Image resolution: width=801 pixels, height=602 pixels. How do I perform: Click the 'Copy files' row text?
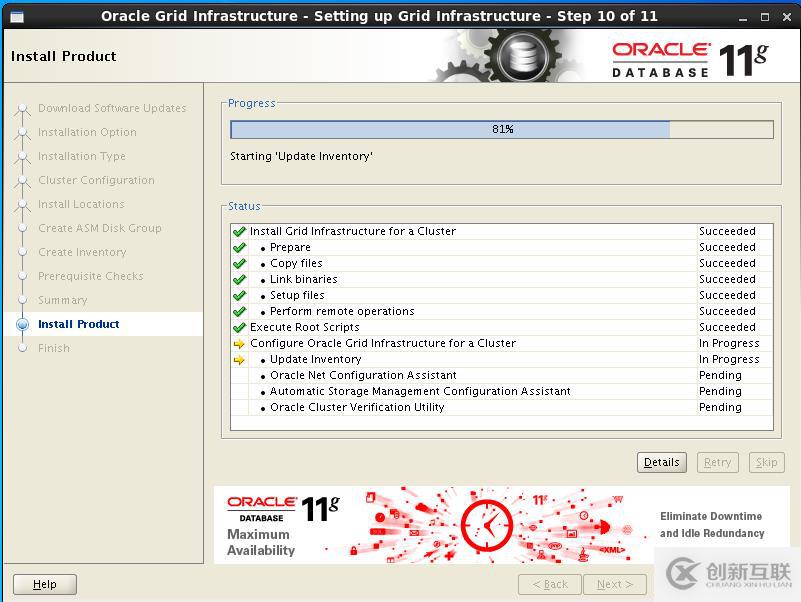296,264
